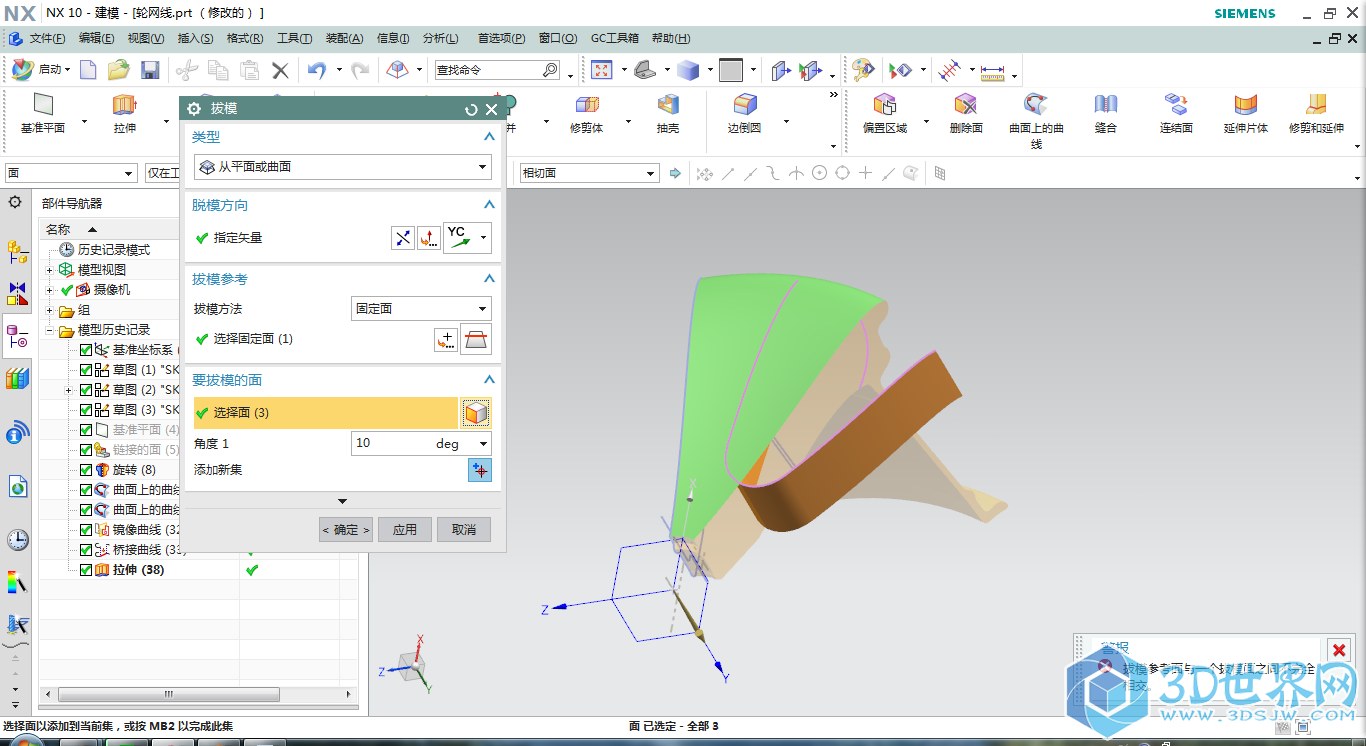This screenshot has width=1366, height=746.
Task: Choose the Trim Body (修剪体) tool
Action: click(x=587, y=113)
